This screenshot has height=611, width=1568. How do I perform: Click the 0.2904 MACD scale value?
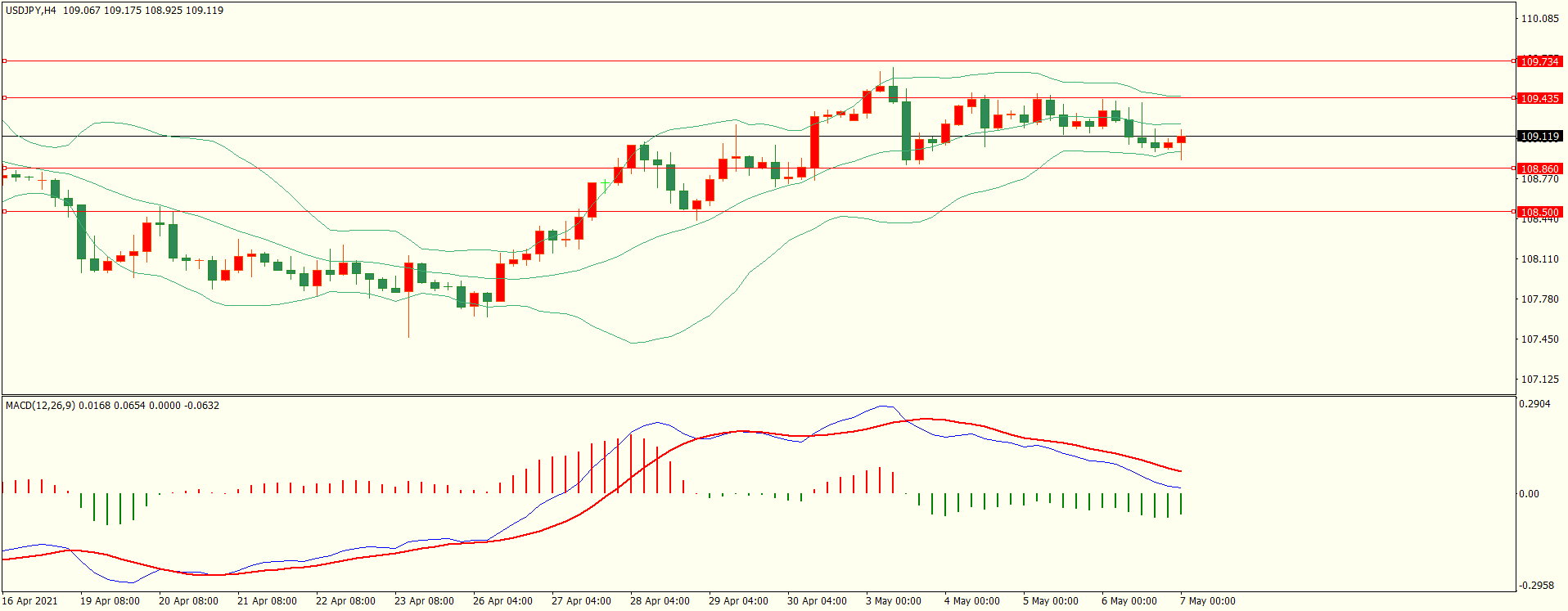click(x=1534, y=404)
